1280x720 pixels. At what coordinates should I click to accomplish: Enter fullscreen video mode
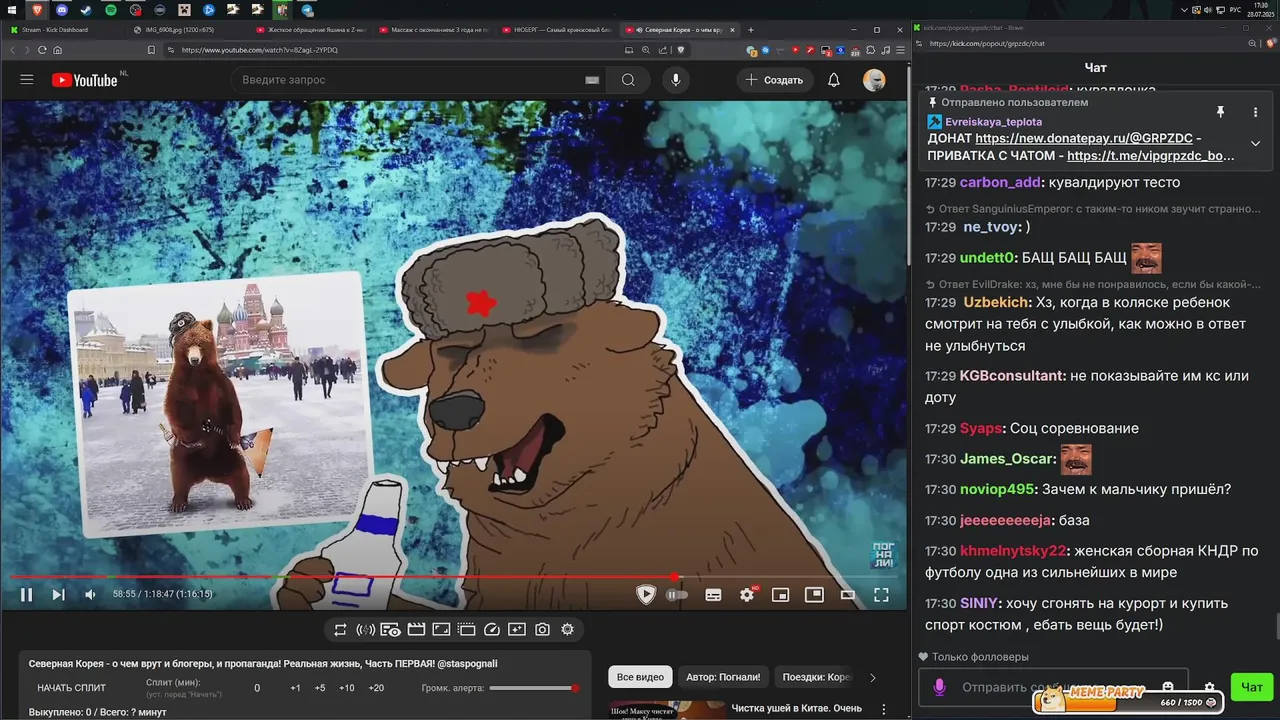tap(881, 594)
